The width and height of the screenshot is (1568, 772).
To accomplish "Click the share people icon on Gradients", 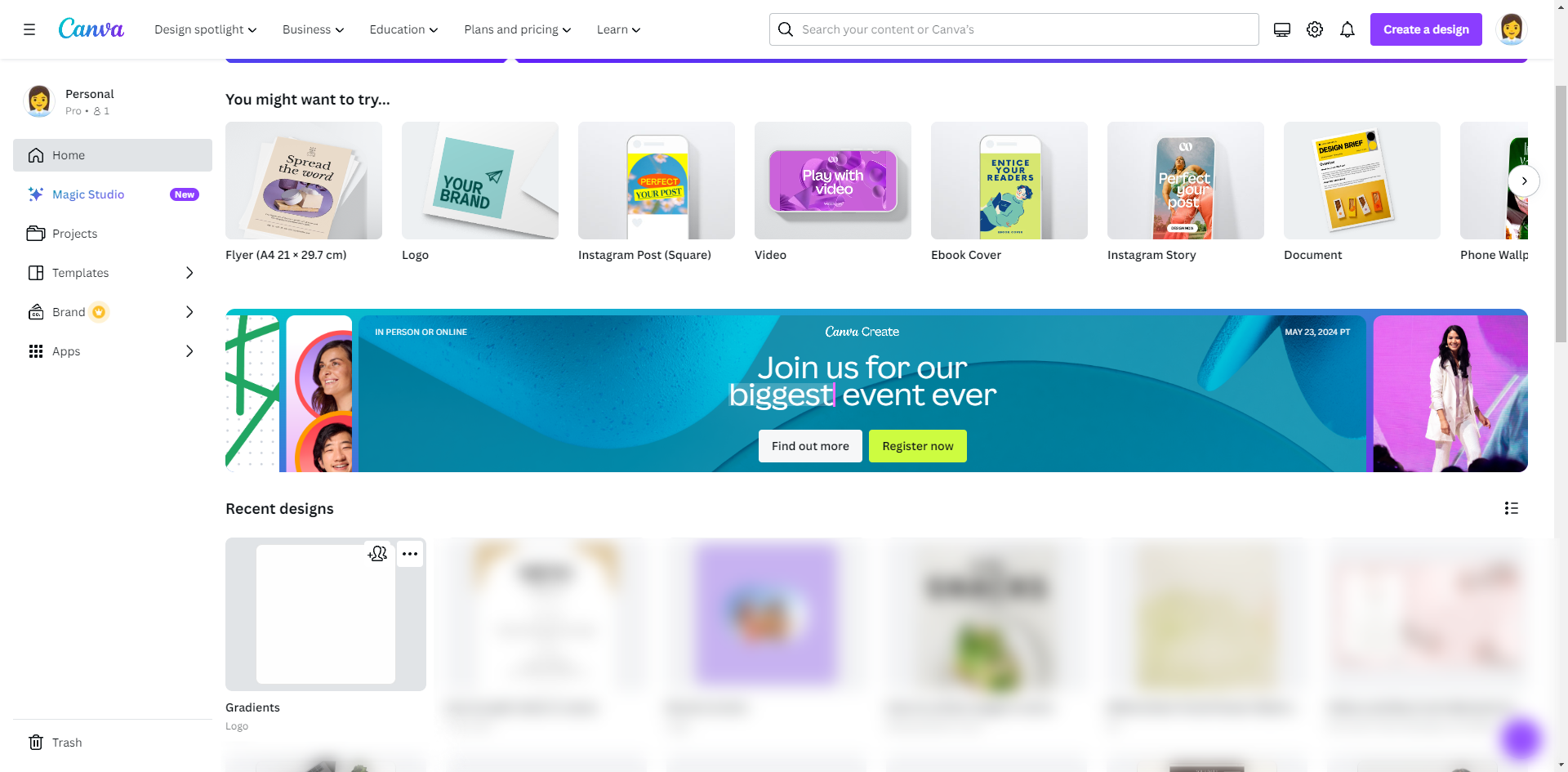I will [377, 554].
